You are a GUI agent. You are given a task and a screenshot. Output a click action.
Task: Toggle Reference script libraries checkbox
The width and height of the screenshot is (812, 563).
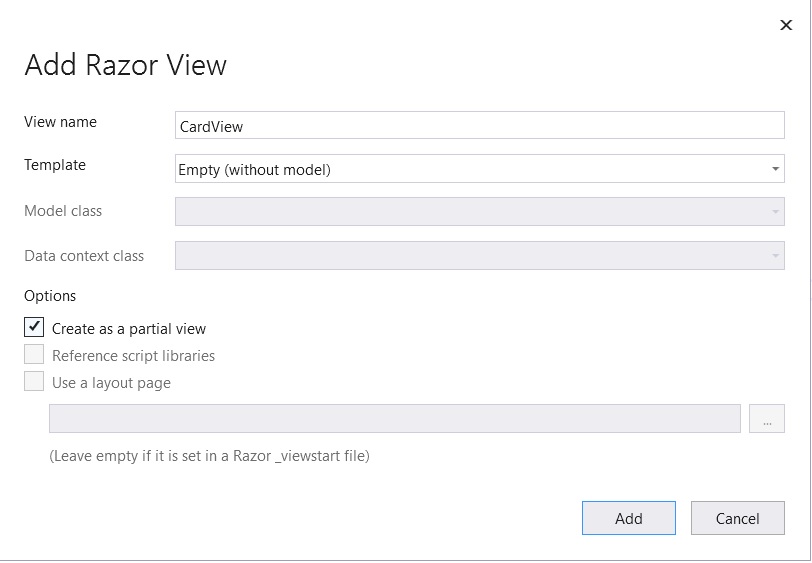tap(34, 355)
